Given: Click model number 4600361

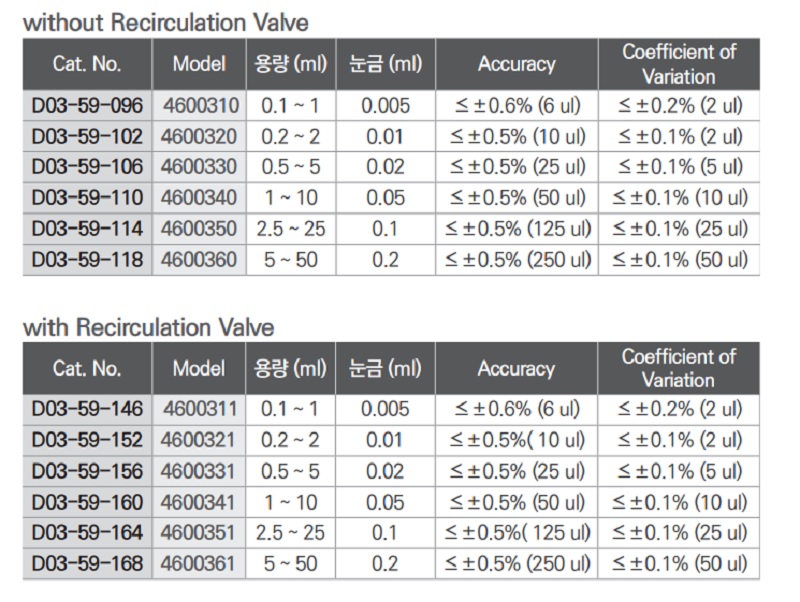Looking at the screenshot, I should tap(200, 564).
